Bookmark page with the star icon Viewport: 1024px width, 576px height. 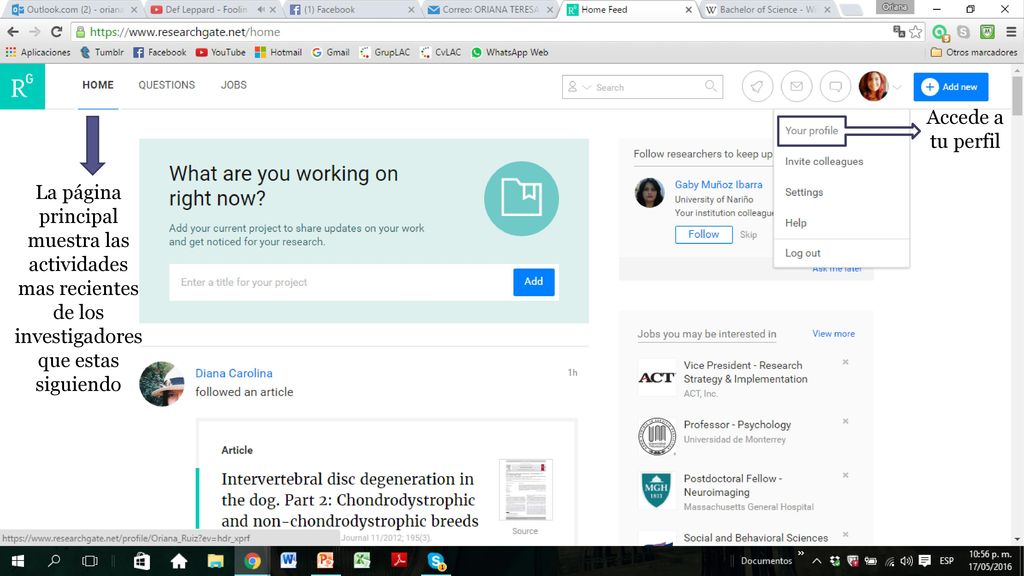(916, 31)
